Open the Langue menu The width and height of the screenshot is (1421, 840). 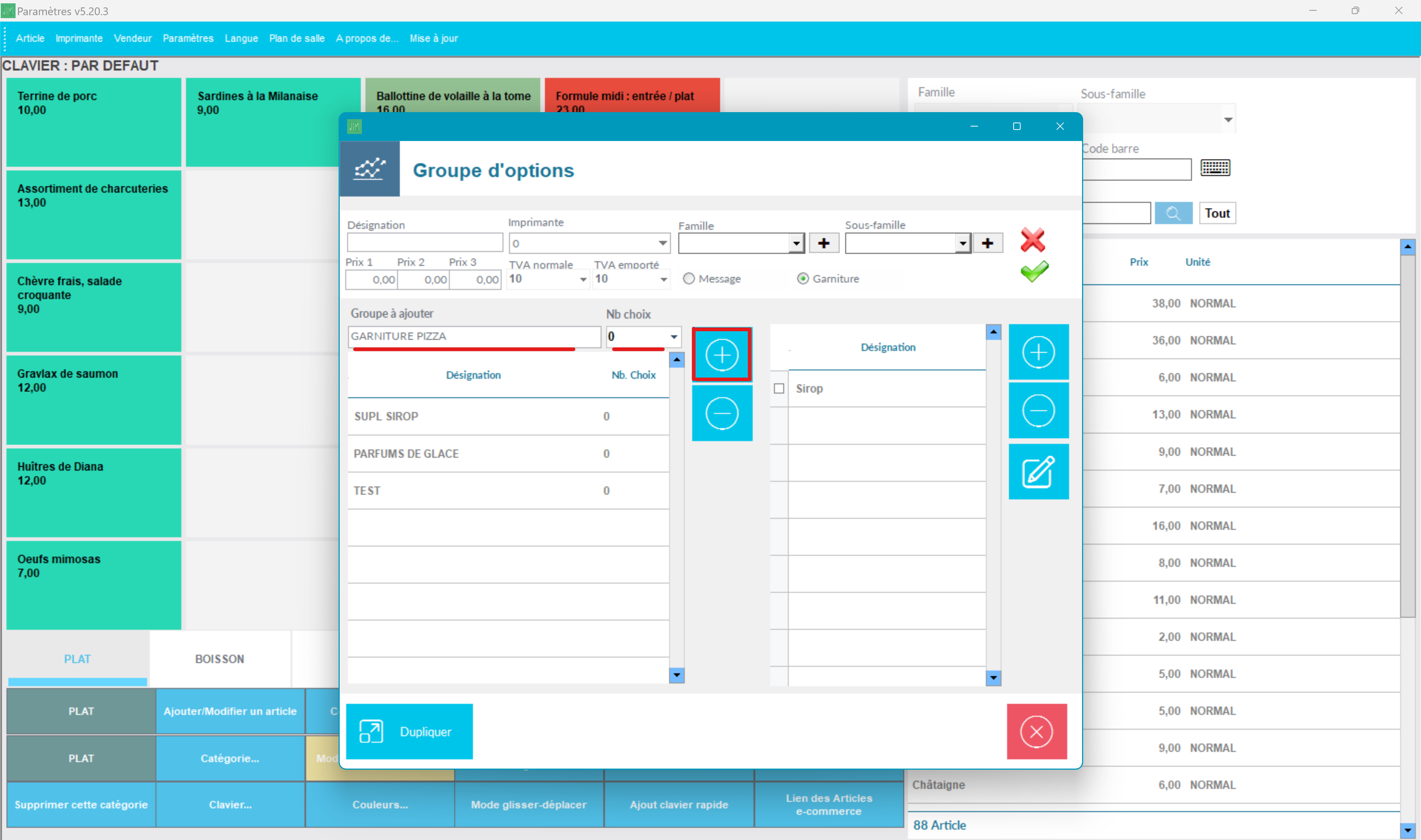pos(242,38)
